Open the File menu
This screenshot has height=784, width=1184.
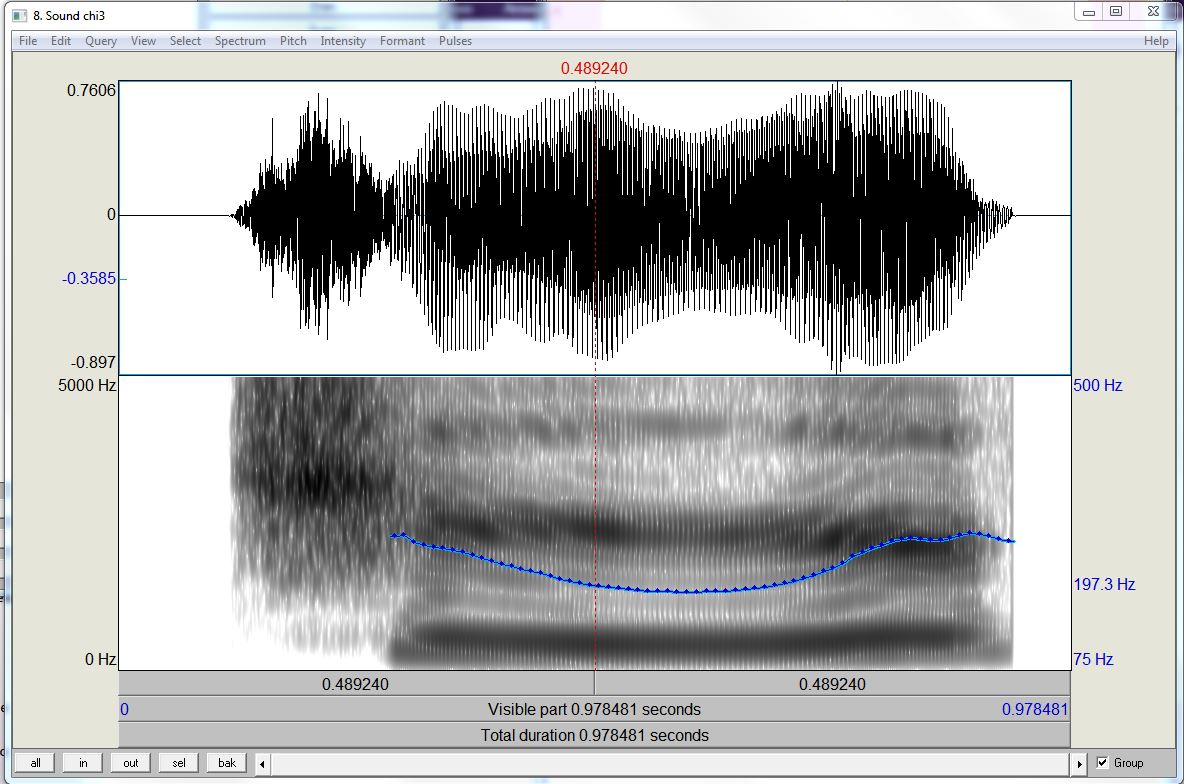(28, 41)
